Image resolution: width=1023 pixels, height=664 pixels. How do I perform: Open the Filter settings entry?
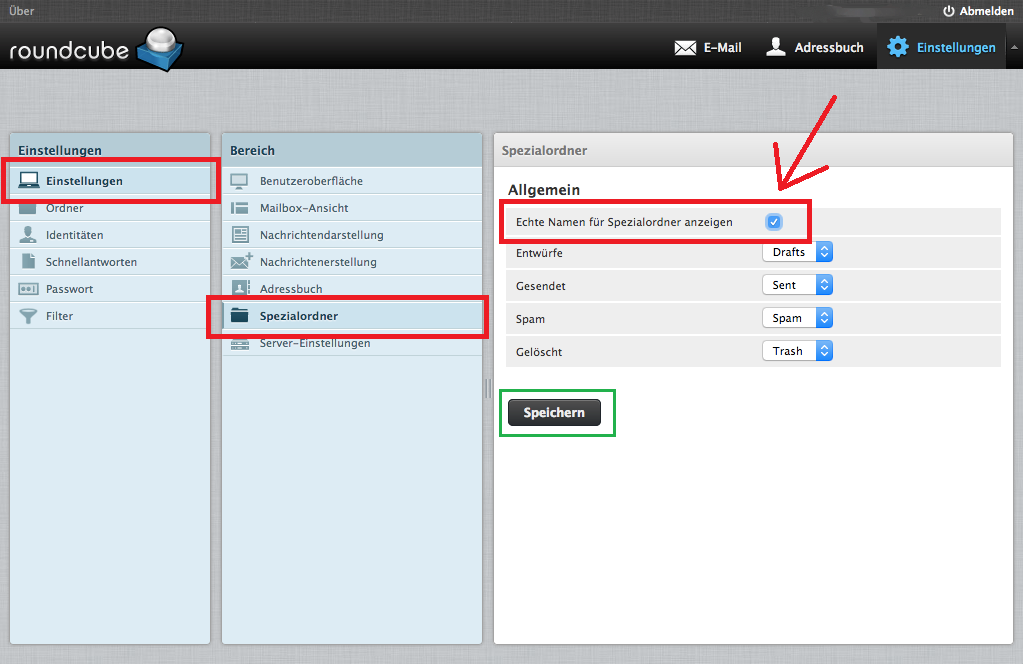pos(110,316)
